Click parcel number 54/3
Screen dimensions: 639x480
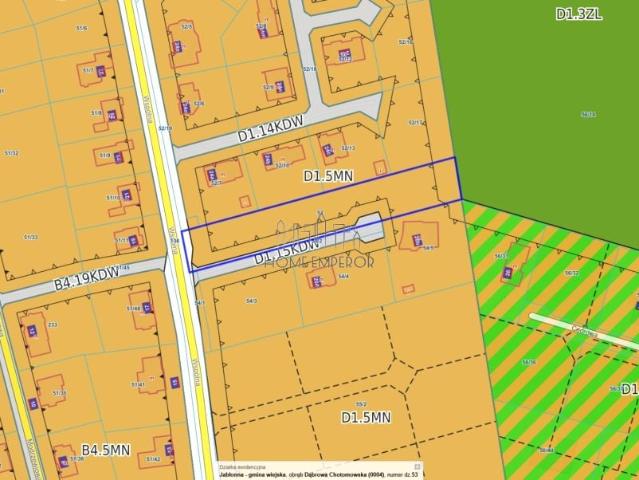point(251,301)
